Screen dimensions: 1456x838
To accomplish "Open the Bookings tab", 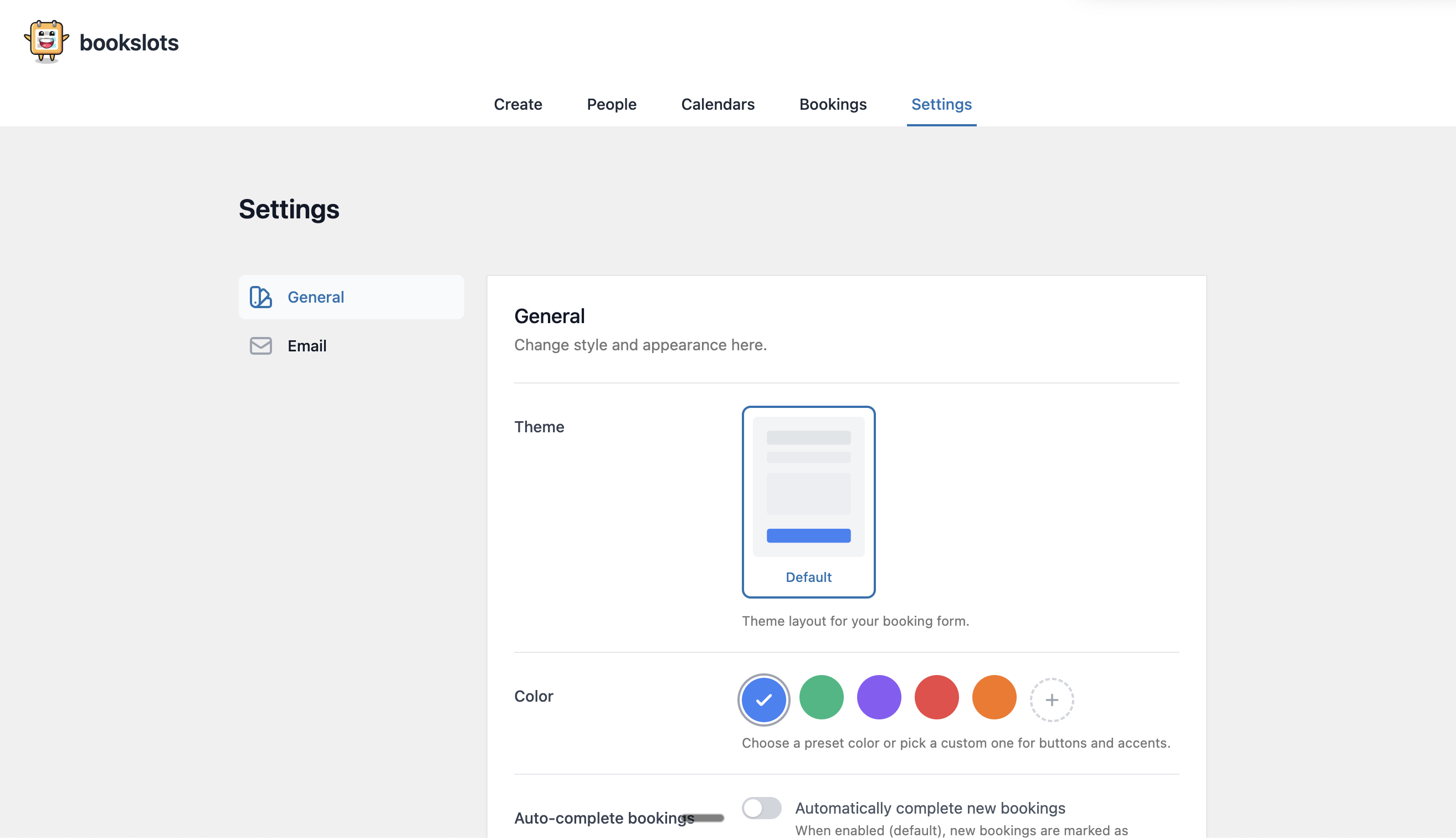I will point(832,104).
